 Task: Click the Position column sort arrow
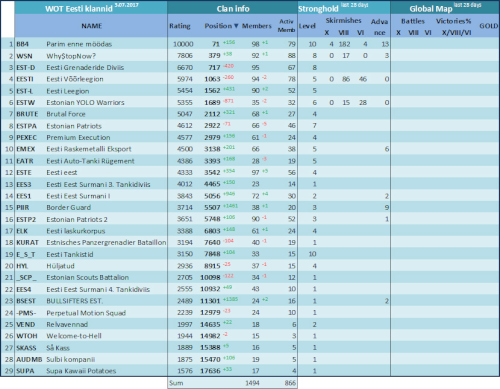(x=236, y=26)
